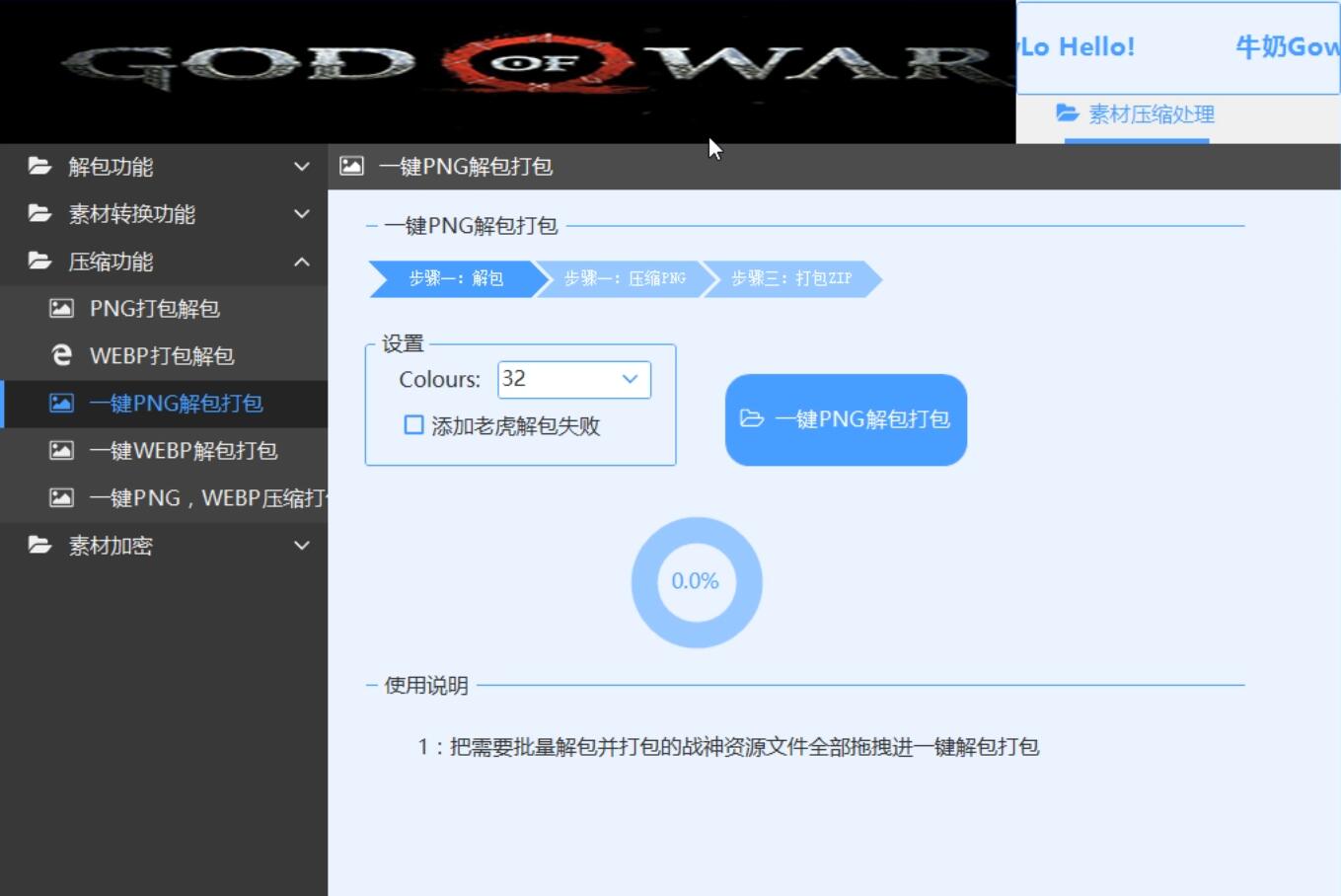
Task: Toggle the 压缩功能 sidebar menu
Action: point(164,261)
